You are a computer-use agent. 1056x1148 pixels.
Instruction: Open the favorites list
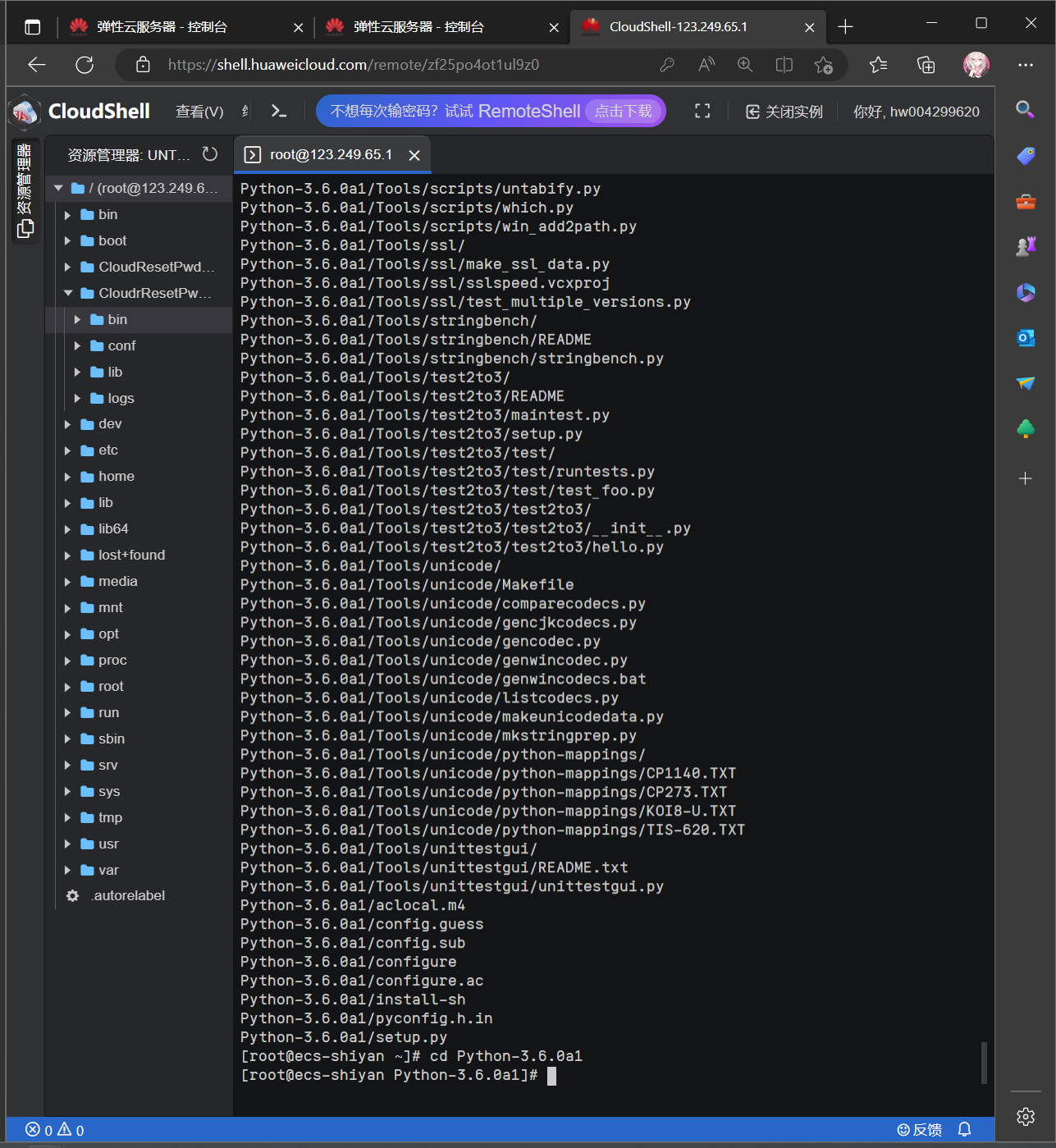(x=879, y=65)
